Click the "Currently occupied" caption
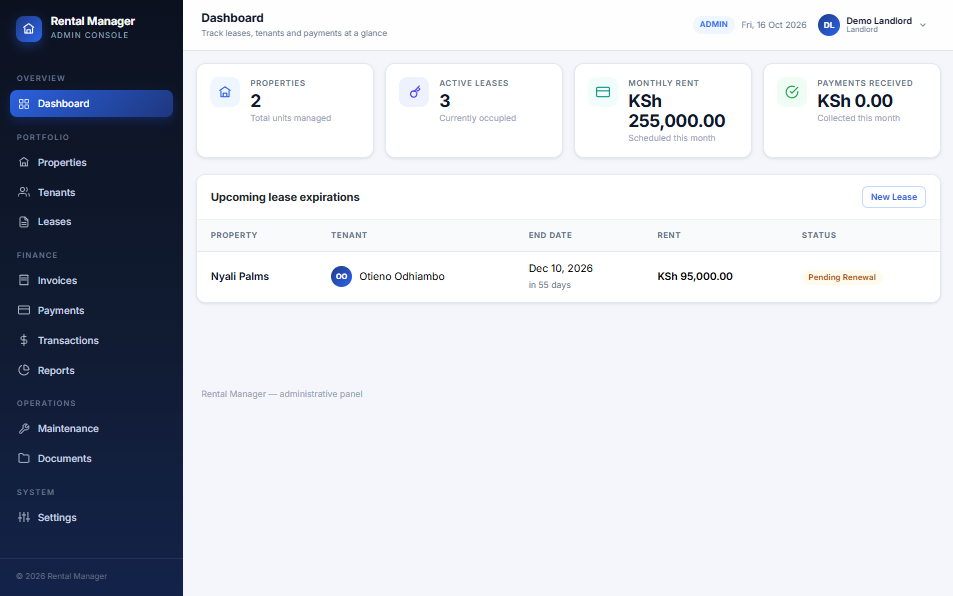Screen dimensions: 953x596 coord(478,118)
